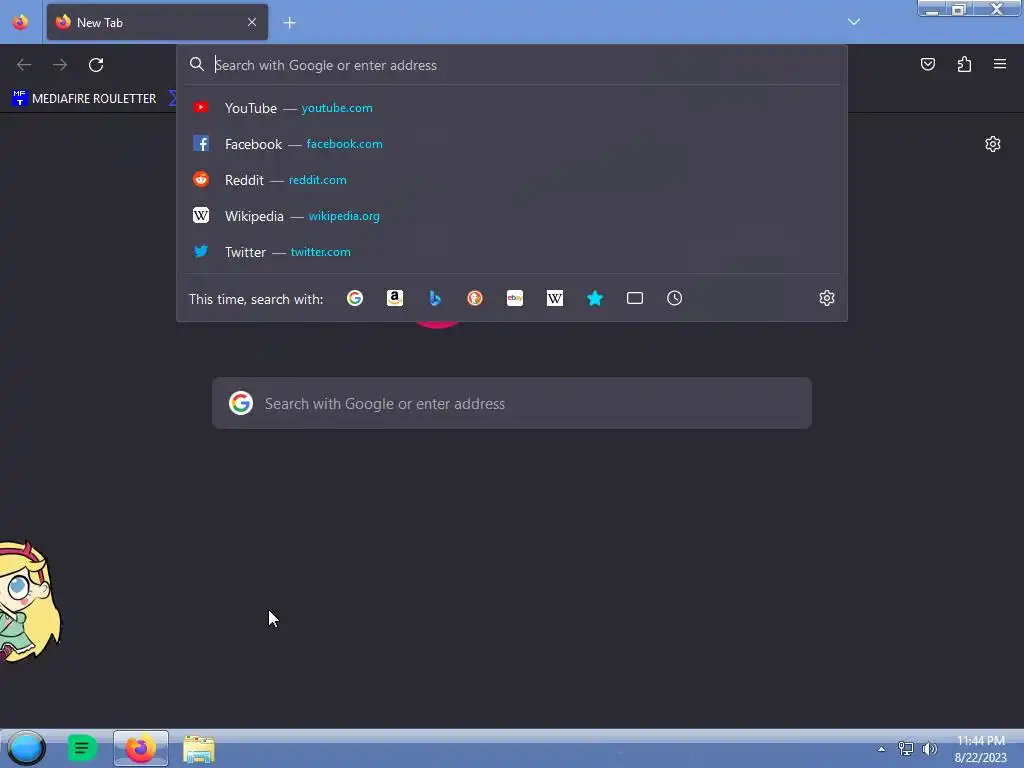Search this time with DuckDuckGo icon
The height and width of the screenshot is (768, 1024).
[475, 298]
